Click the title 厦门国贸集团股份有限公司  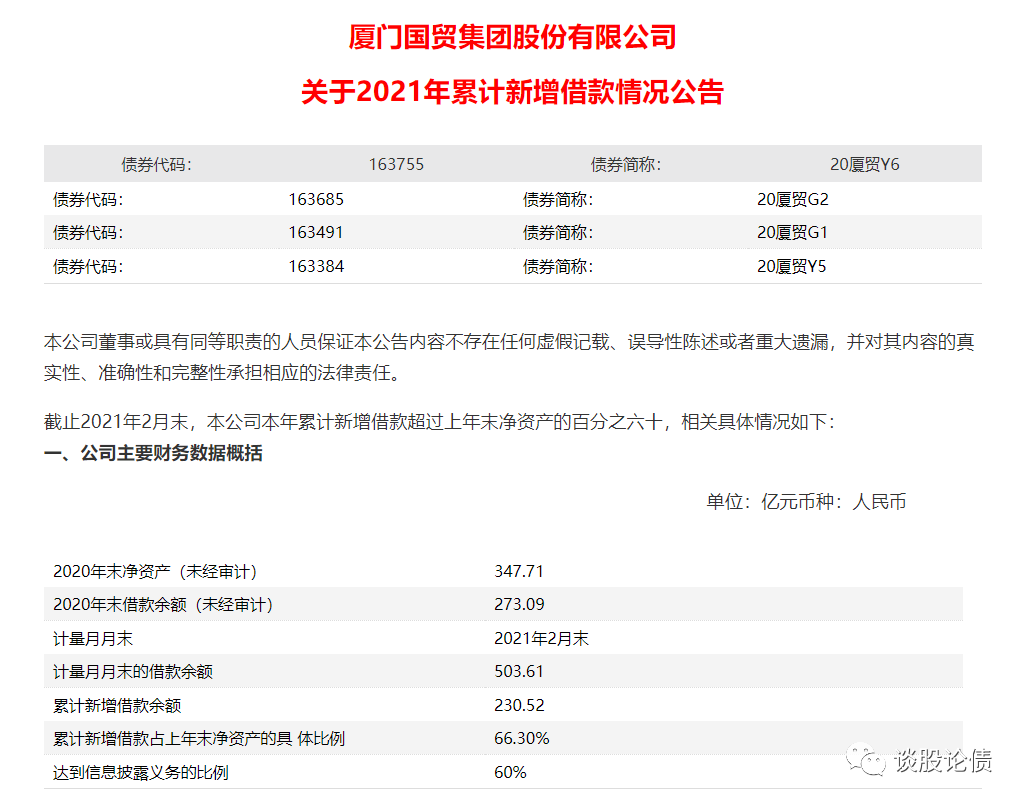click(512, 37)
